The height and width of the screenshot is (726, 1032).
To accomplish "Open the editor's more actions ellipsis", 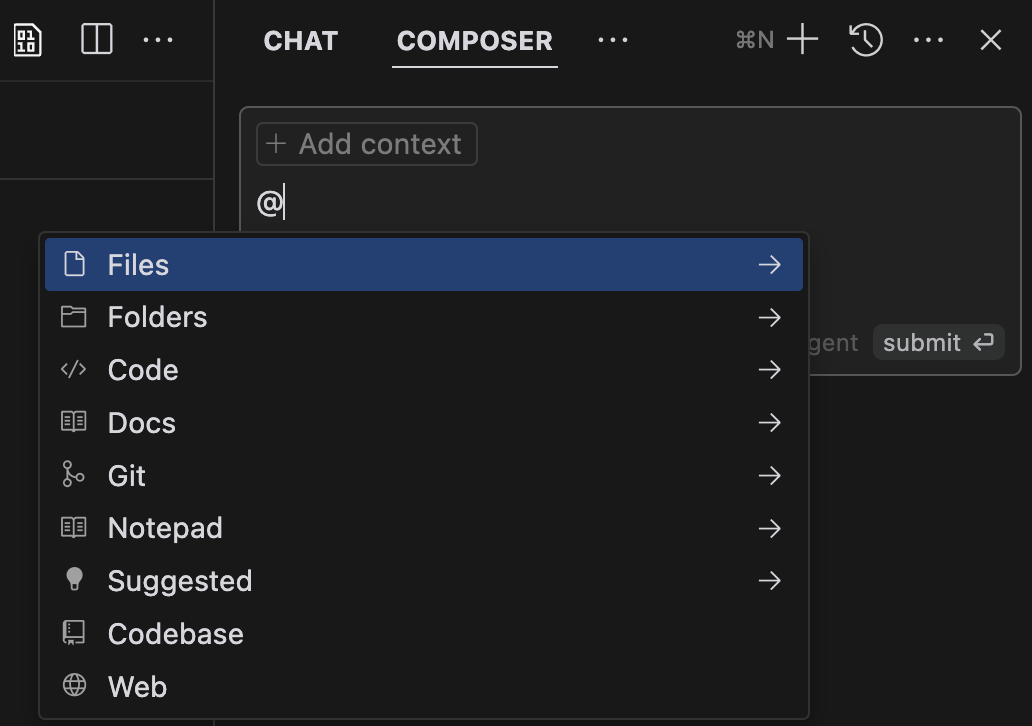I will tap(158, 40).
